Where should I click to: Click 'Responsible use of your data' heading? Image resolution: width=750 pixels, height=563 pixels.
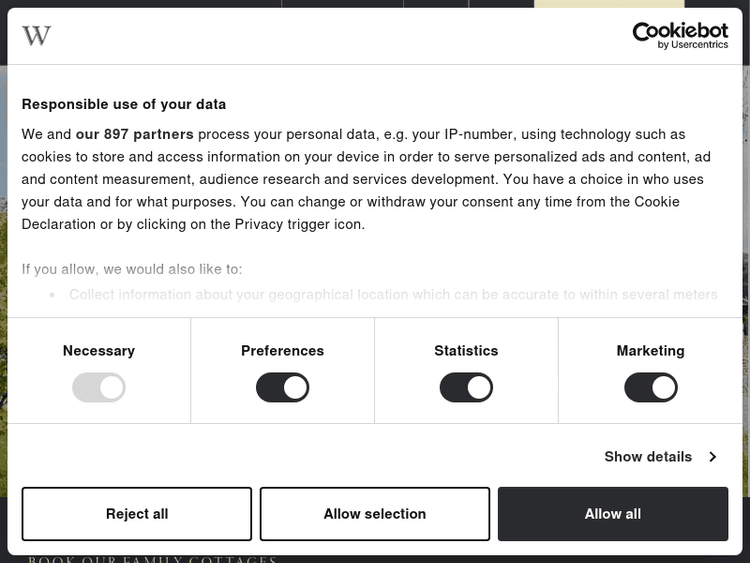pos(124,104)
